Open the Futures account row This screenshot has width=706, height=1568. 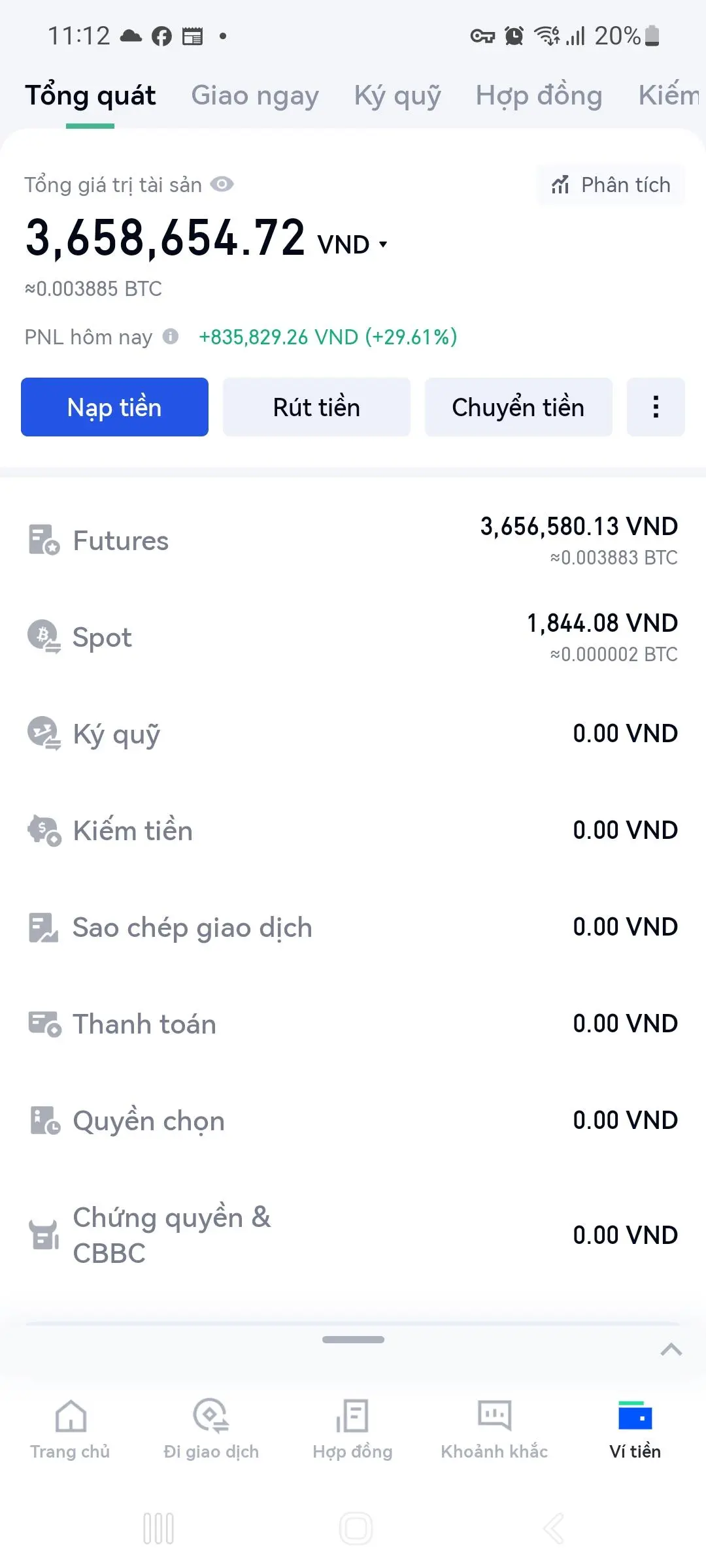point(353,541)
